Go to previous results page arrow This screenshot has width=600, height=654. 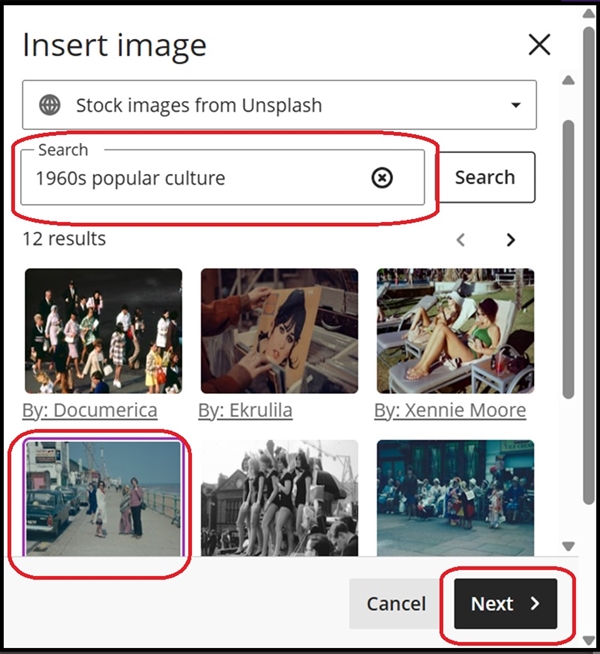pos(461,240)
